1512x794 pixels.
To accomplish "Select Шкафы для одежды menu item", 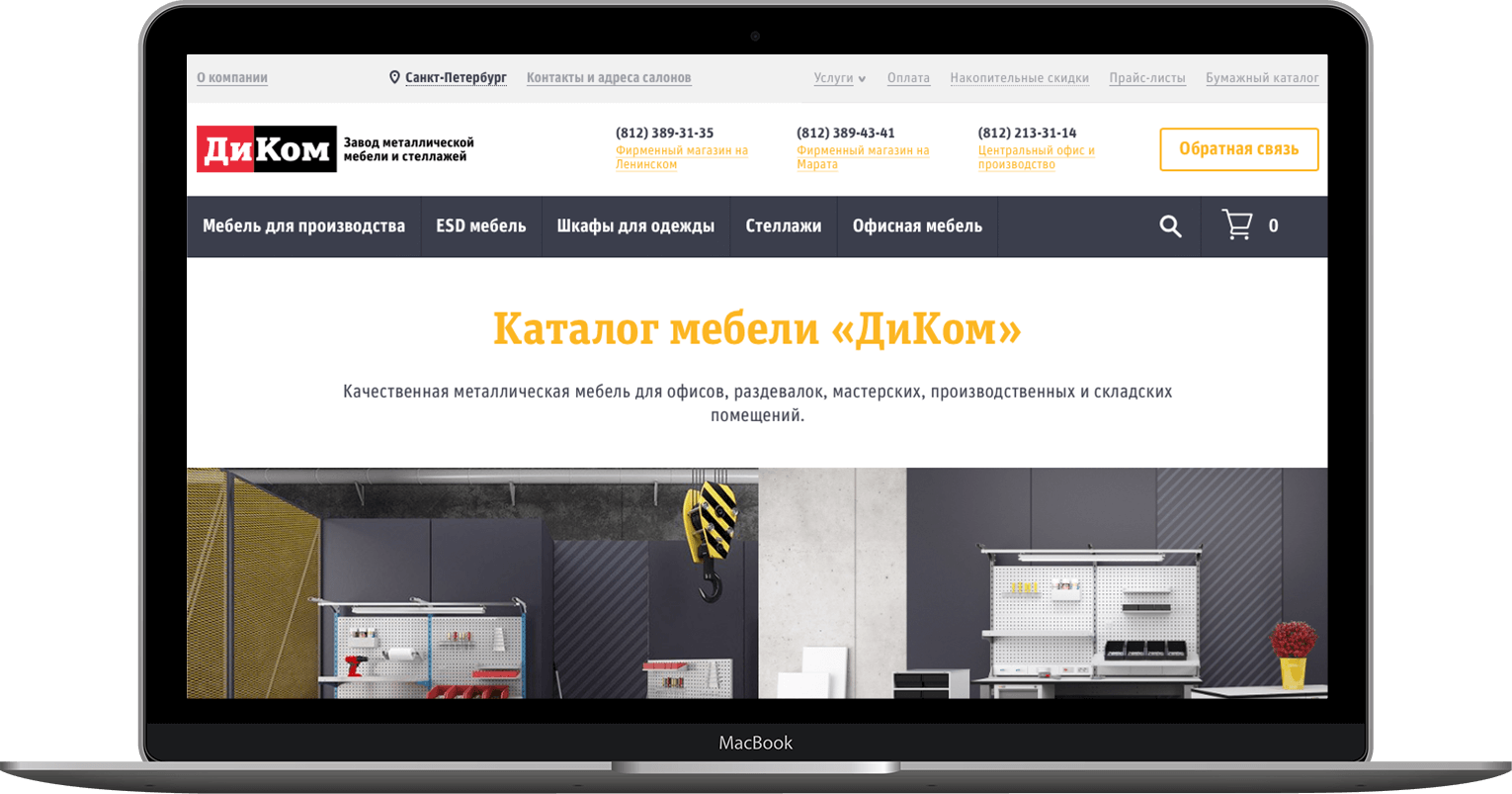I will coord(635,226).
